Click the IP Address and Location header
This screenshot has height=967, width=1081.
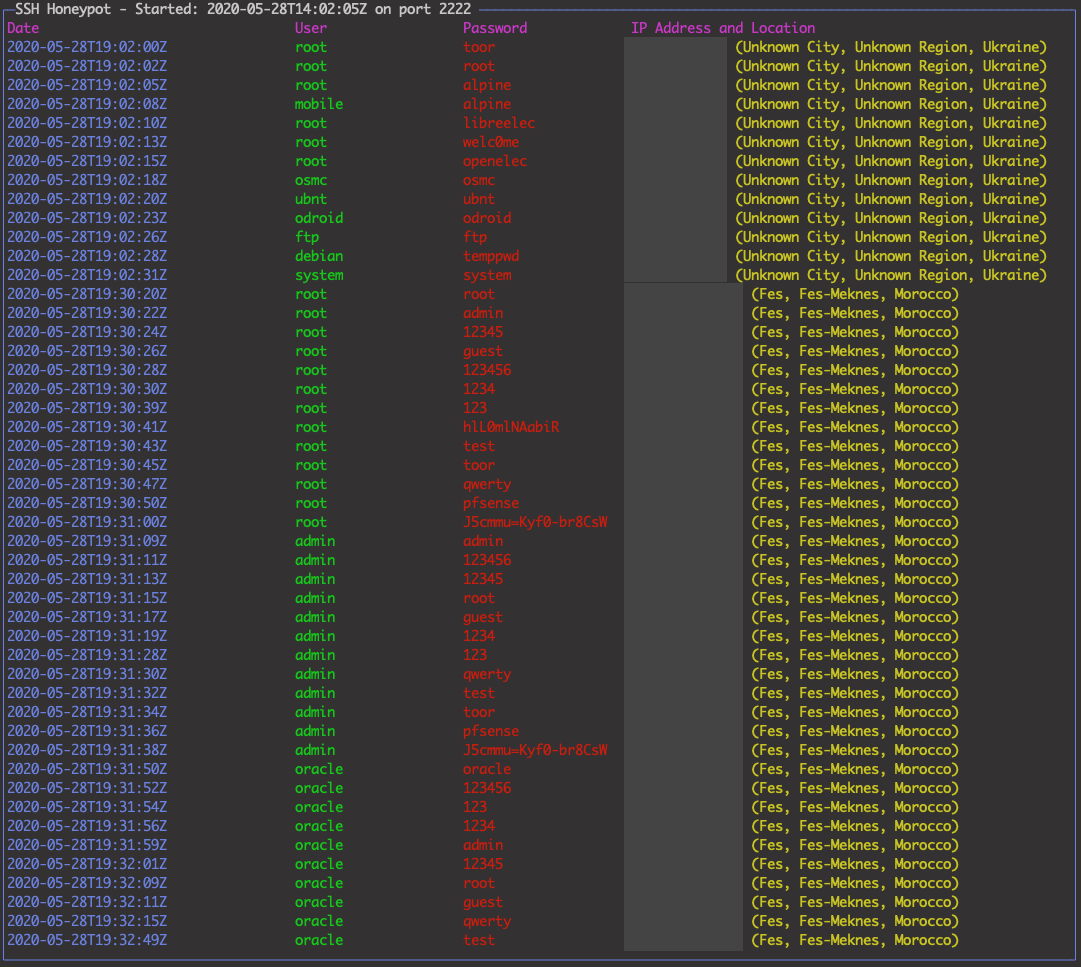(723, 28)
